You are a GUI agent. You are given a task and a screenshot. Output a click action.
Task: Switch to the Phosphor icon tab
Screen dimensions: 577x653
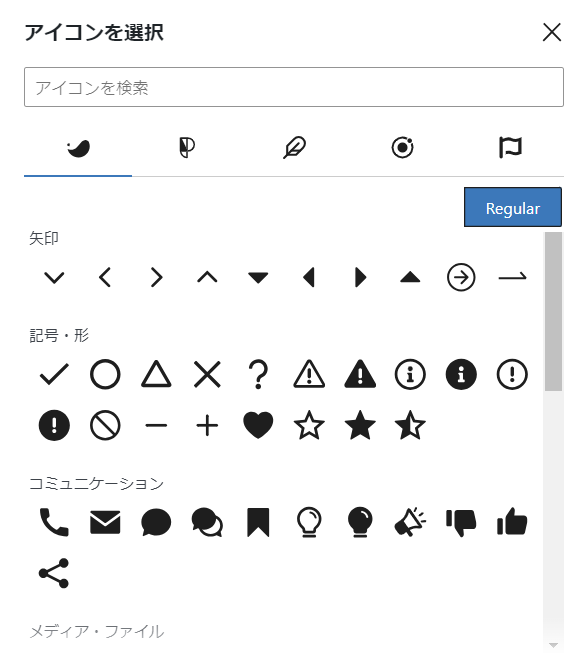pyautogui.click(x=186, y=147)
